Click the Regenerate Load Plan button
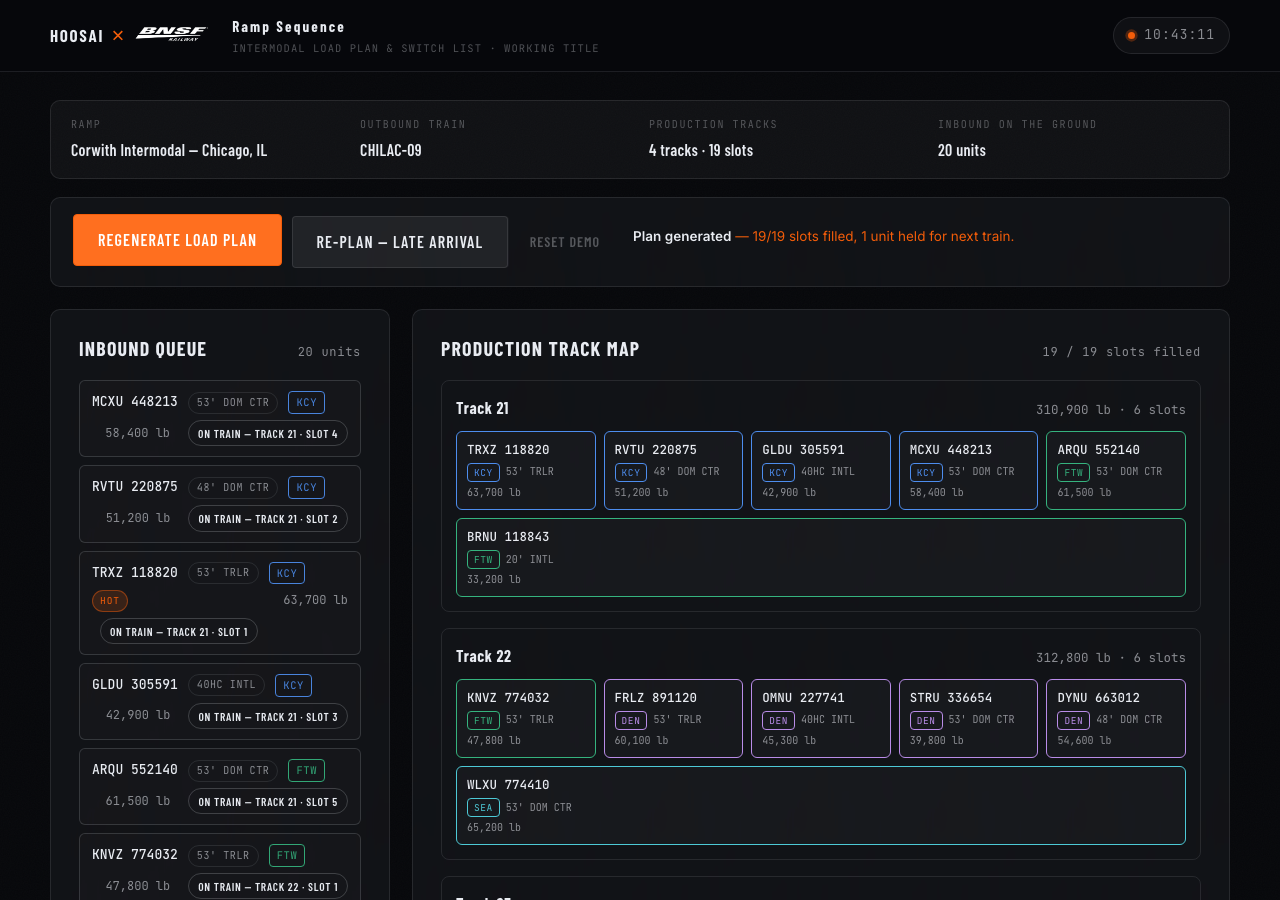The width and height of the screenshot is (1280, 900). pyautogui.click(x=177, y=240)
